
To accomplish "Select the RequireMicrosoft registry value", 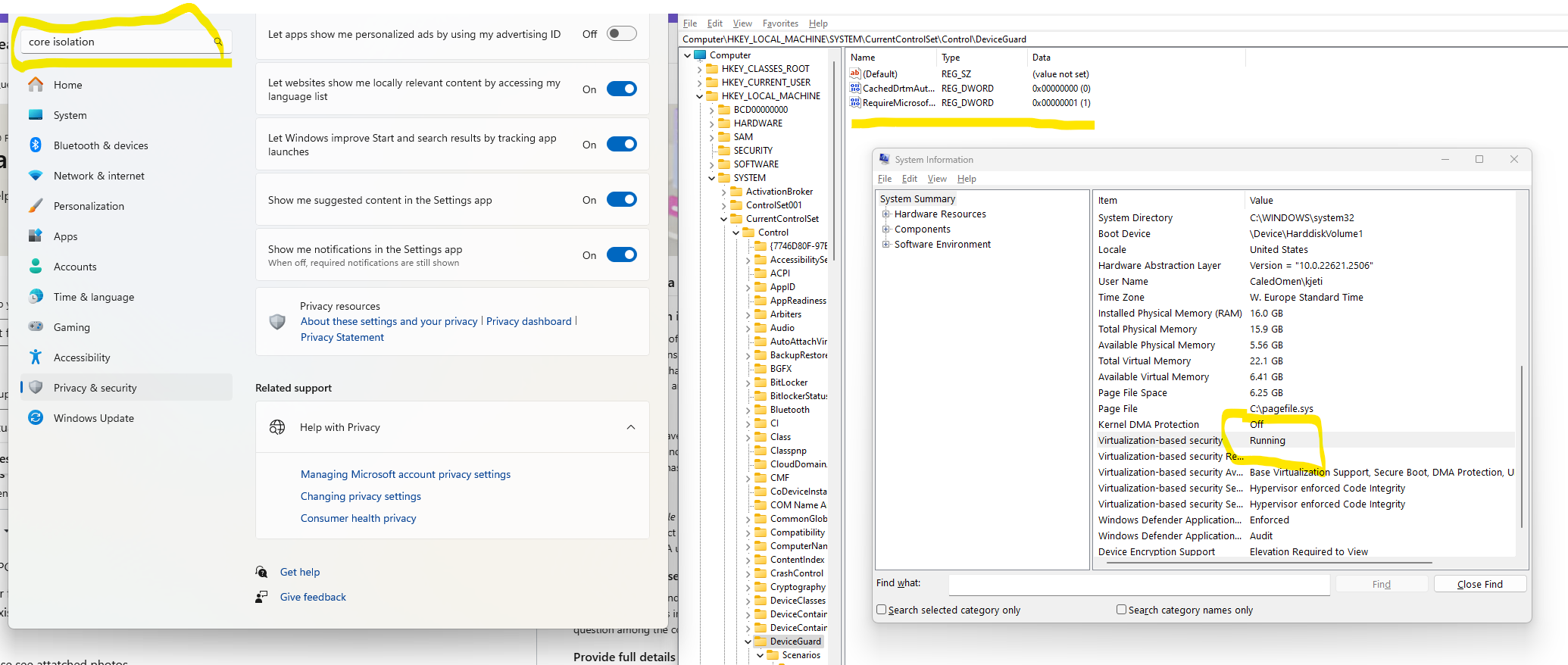I will point(892,103).
